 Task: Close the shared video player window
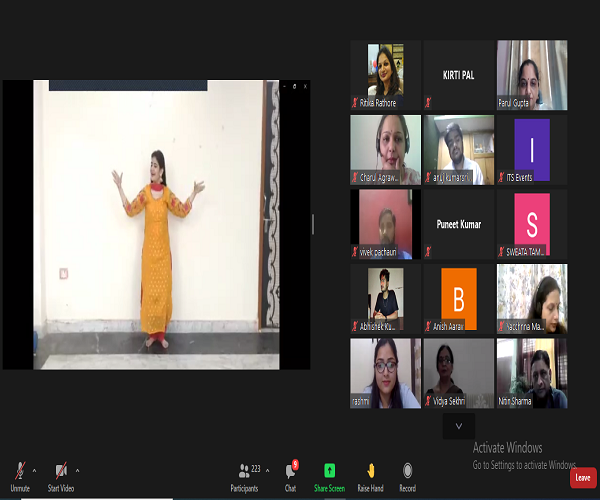[305, 86]
